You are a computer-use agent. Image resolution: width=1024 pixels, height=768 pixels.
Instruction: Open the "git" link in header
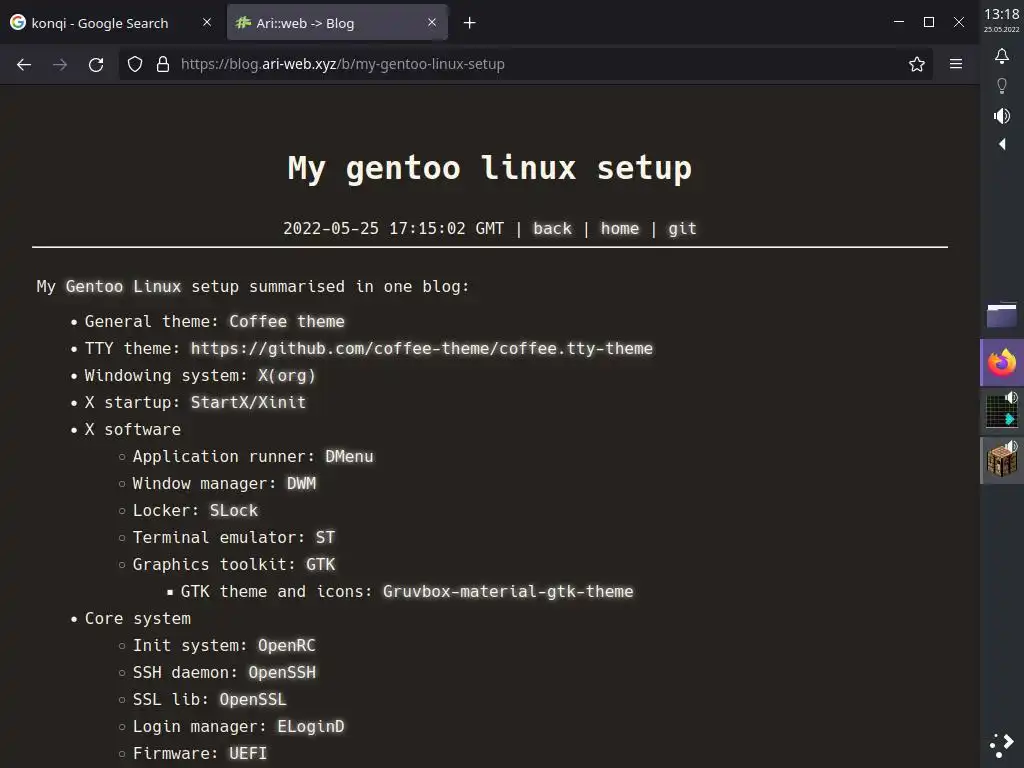[682, 228]
